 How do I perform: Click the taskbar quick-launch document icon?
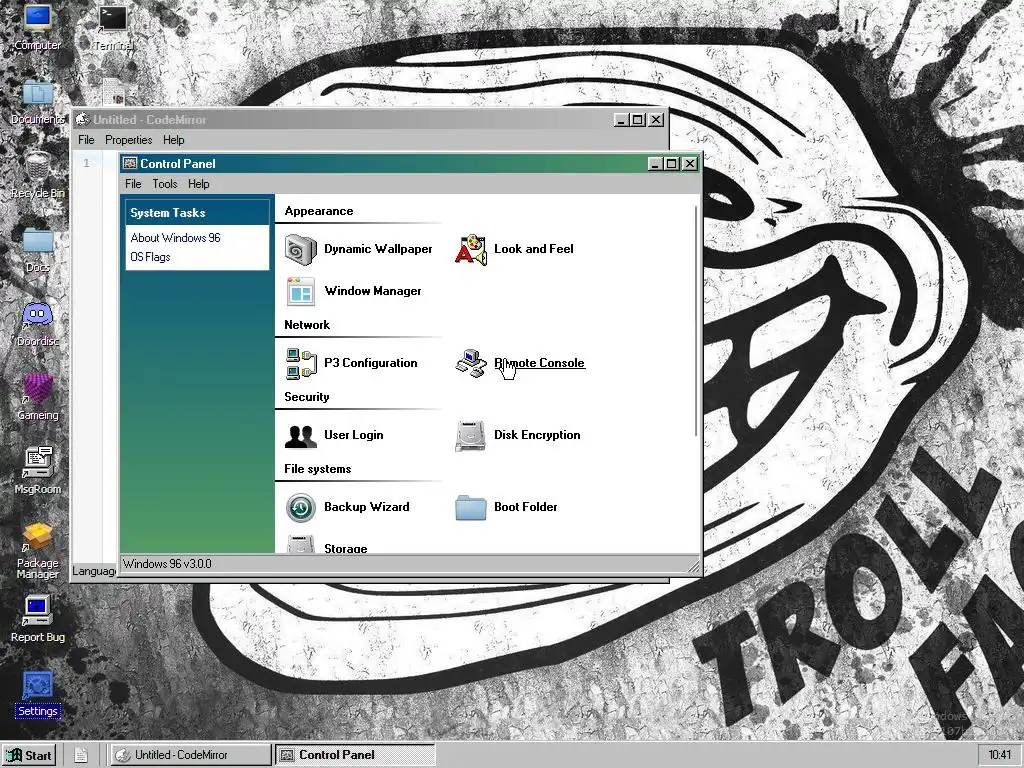point(81,755)
